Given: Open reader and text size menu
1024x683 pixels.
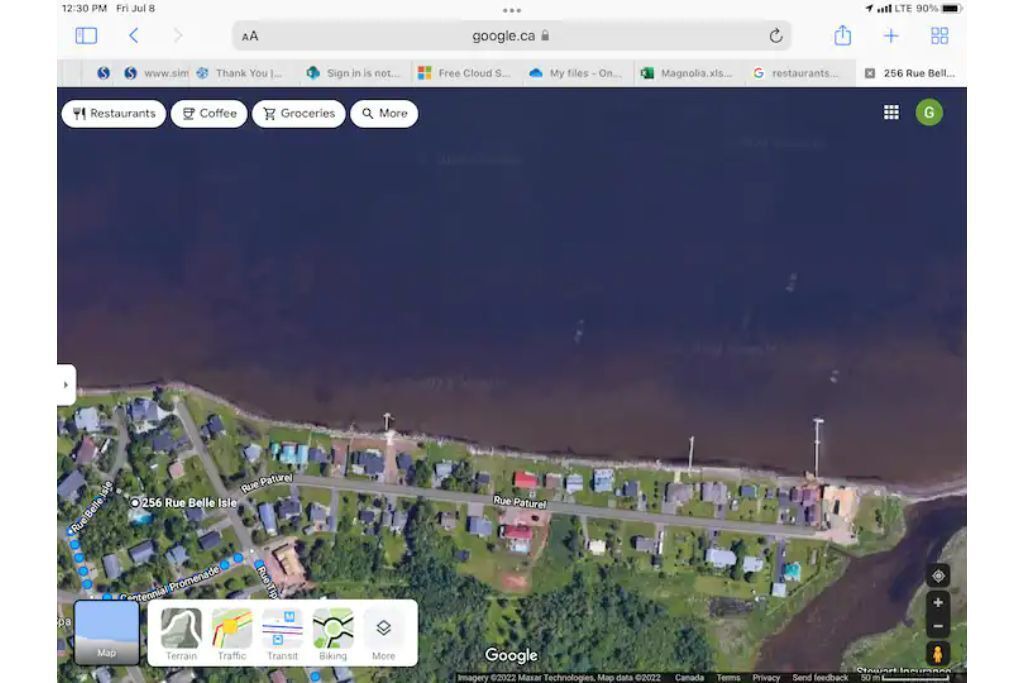Looking at the screenshot, I should point(250,37).
